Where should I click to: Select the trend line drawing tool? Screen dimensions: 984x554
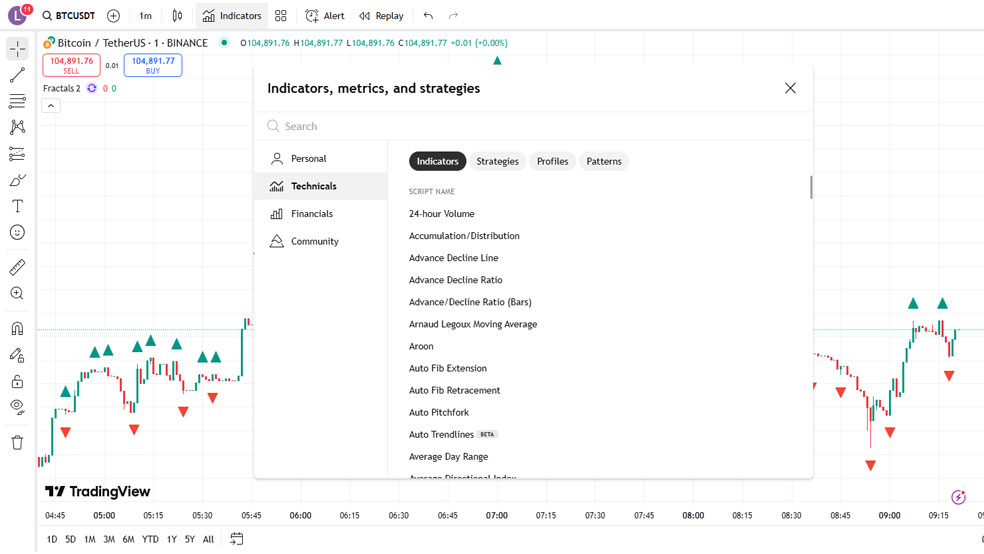(18, 75)
